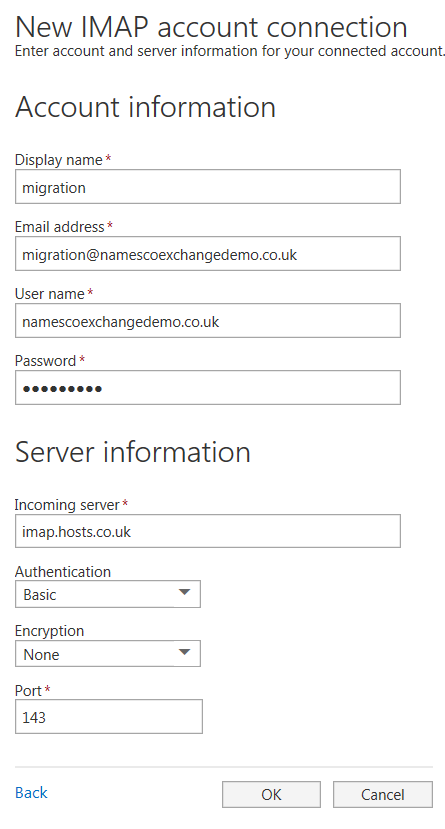The height and width of the screenshot is (829, 445).
Task: Focus the Incoming server field imap.hosts.co.uk
Action: click(x=208, y=531)
